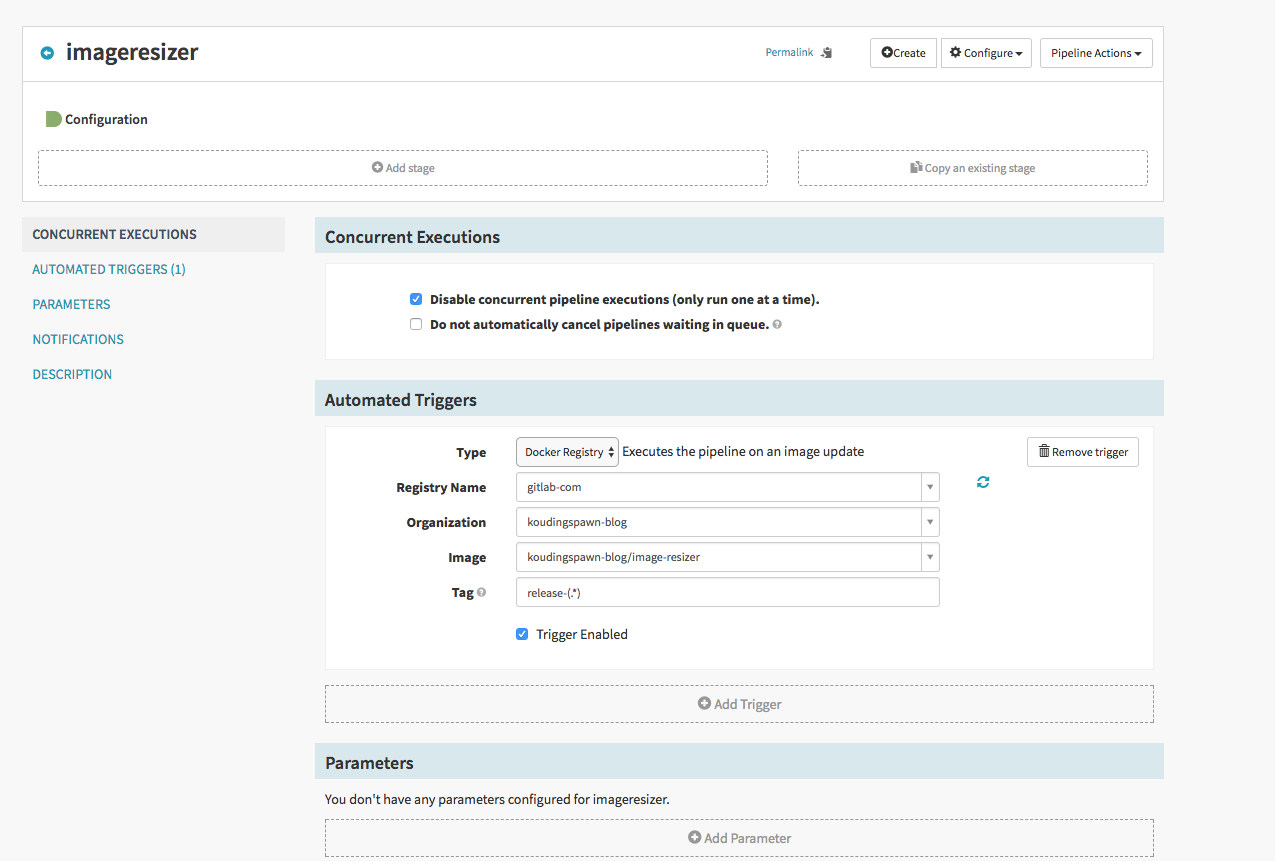Select Notifications in the left sidebar
Image resolution: width=1275 pixels, height=861 pixels.
click(x=78, y=339)
